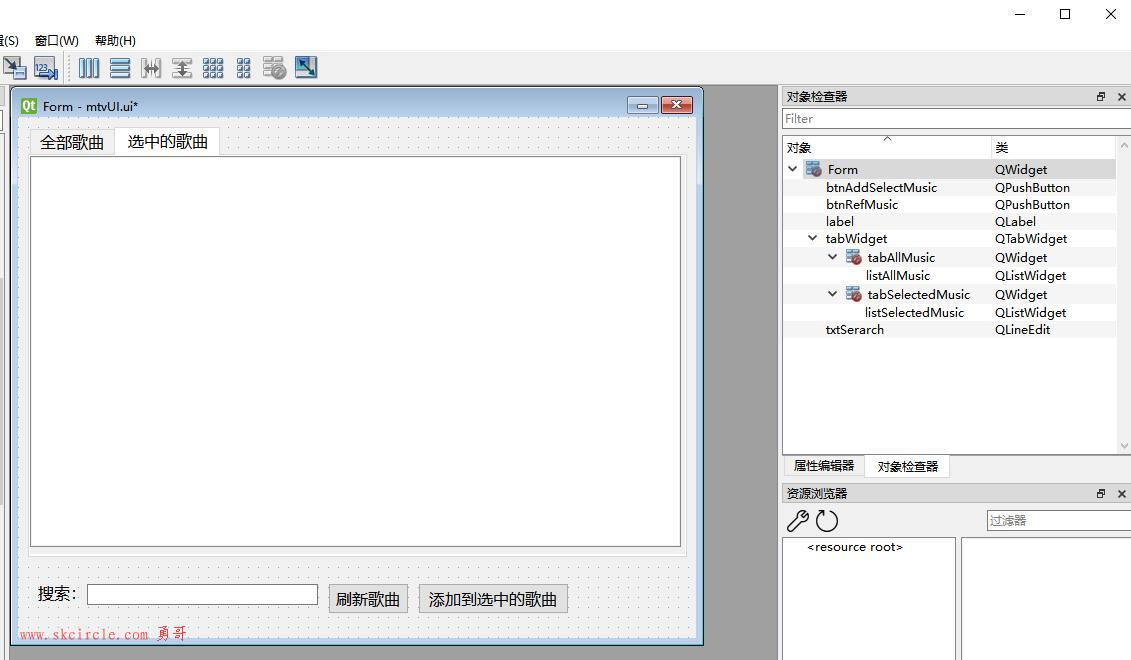Screen dimensions: 1131x660
Task: Click the 刷新歌曲 button
Action: [367, 599]
